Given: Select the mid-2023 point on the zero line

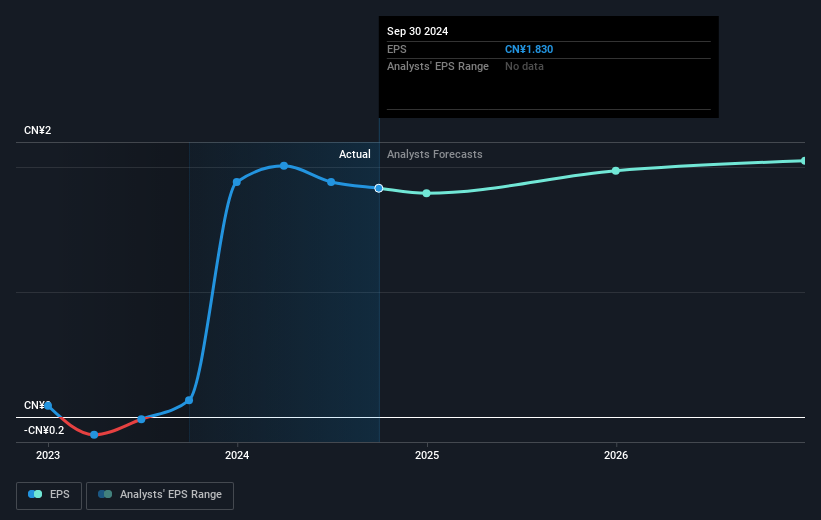Looking at the screenshot, I should [x=141, y=419].
